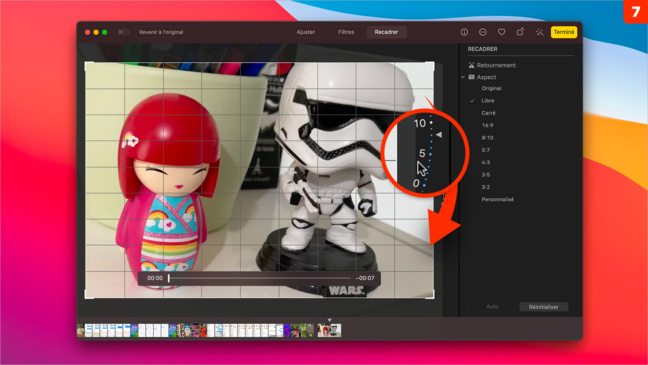Choose the Libre aspect option

[488, 101]
